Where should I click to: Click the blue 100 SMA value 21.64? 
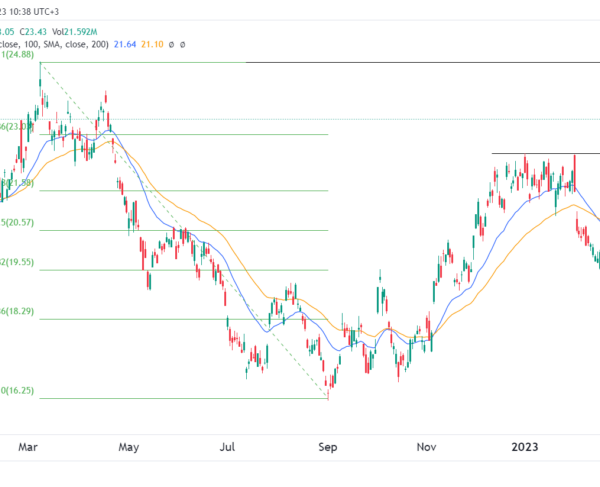pyautogui.click(x=125, y=44)
